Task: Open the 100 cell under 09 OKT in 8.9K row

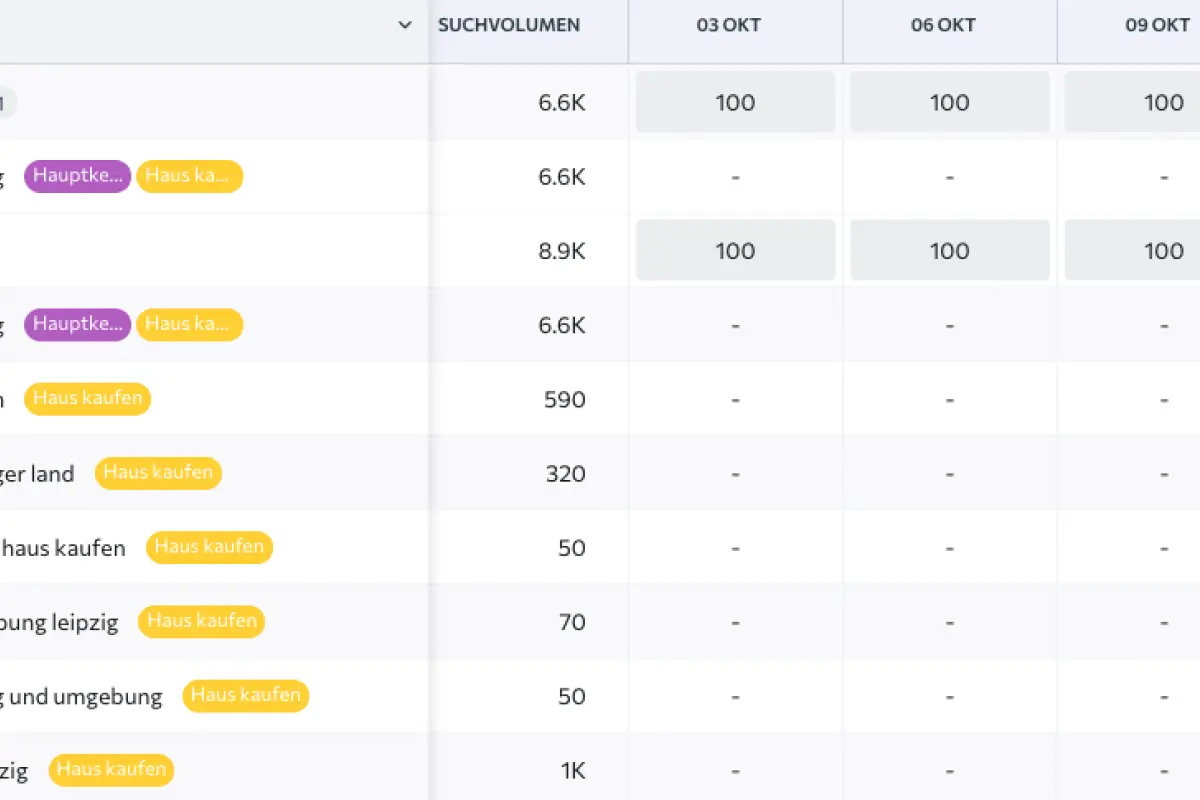Action: 1132,250
